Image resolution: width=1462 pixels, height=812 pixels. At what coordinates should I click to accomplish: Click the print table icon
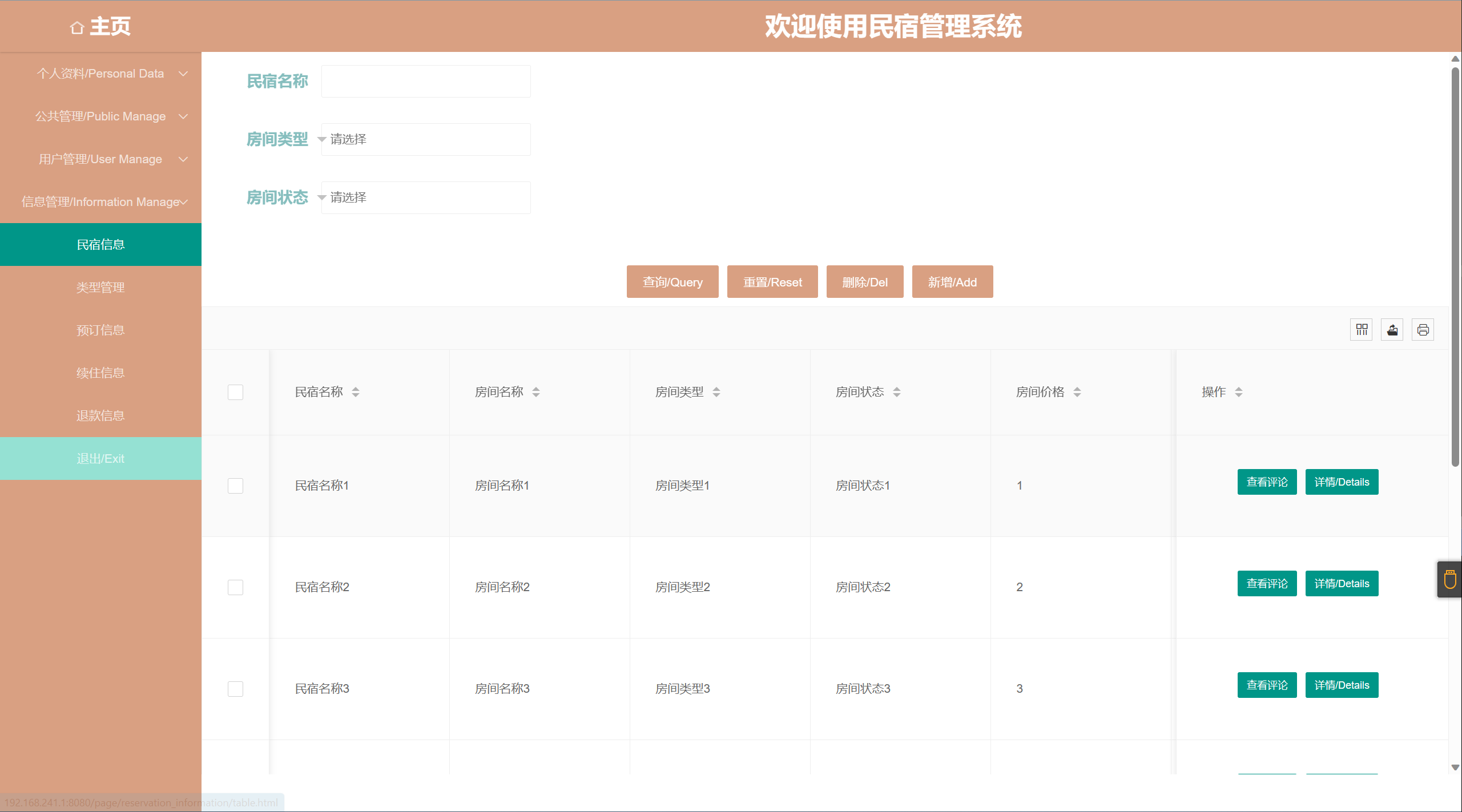click(x=1423, y=329)
